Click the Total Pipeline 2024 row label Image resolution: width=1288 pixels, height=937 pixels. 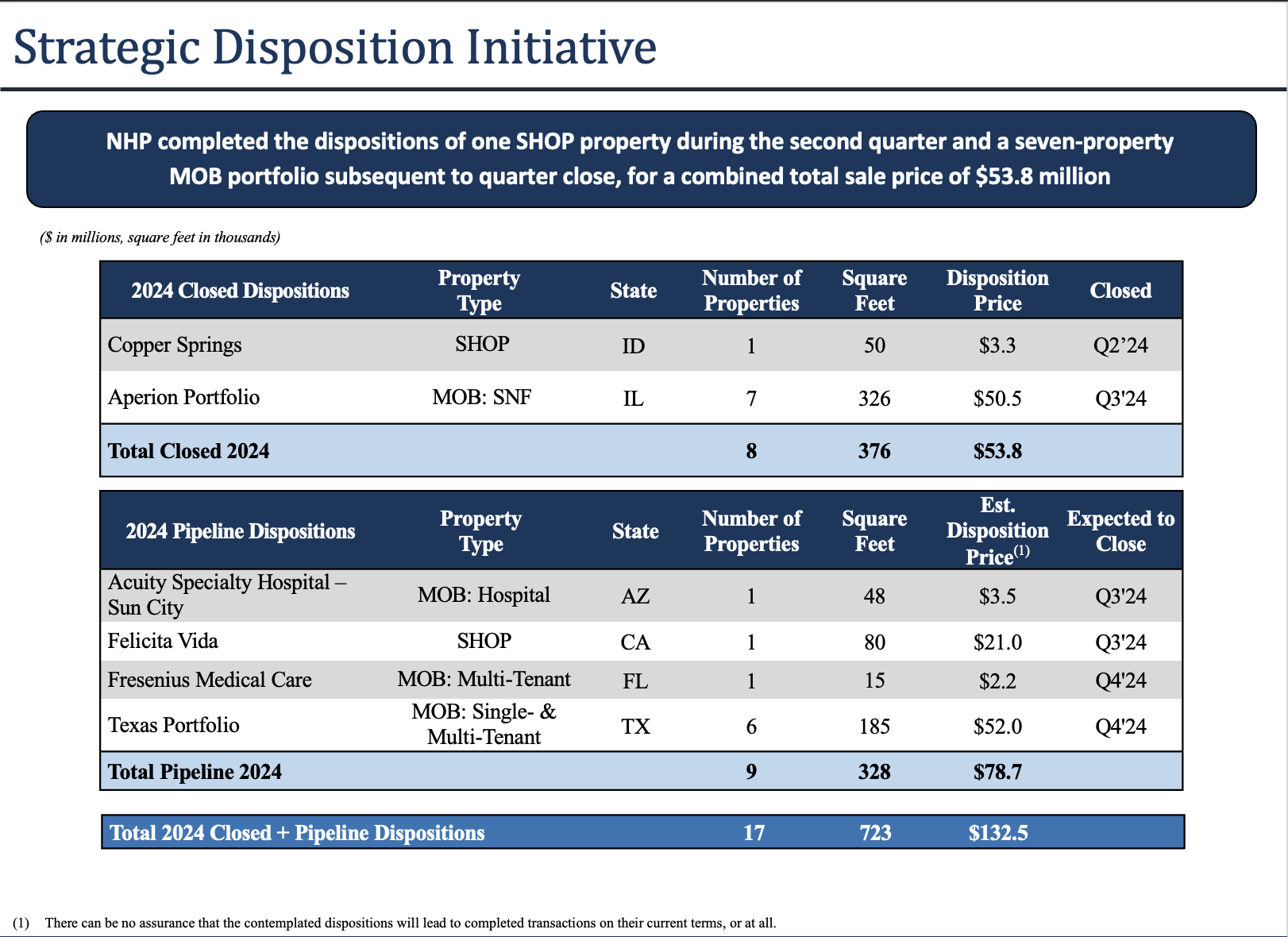tap(195, 772)
